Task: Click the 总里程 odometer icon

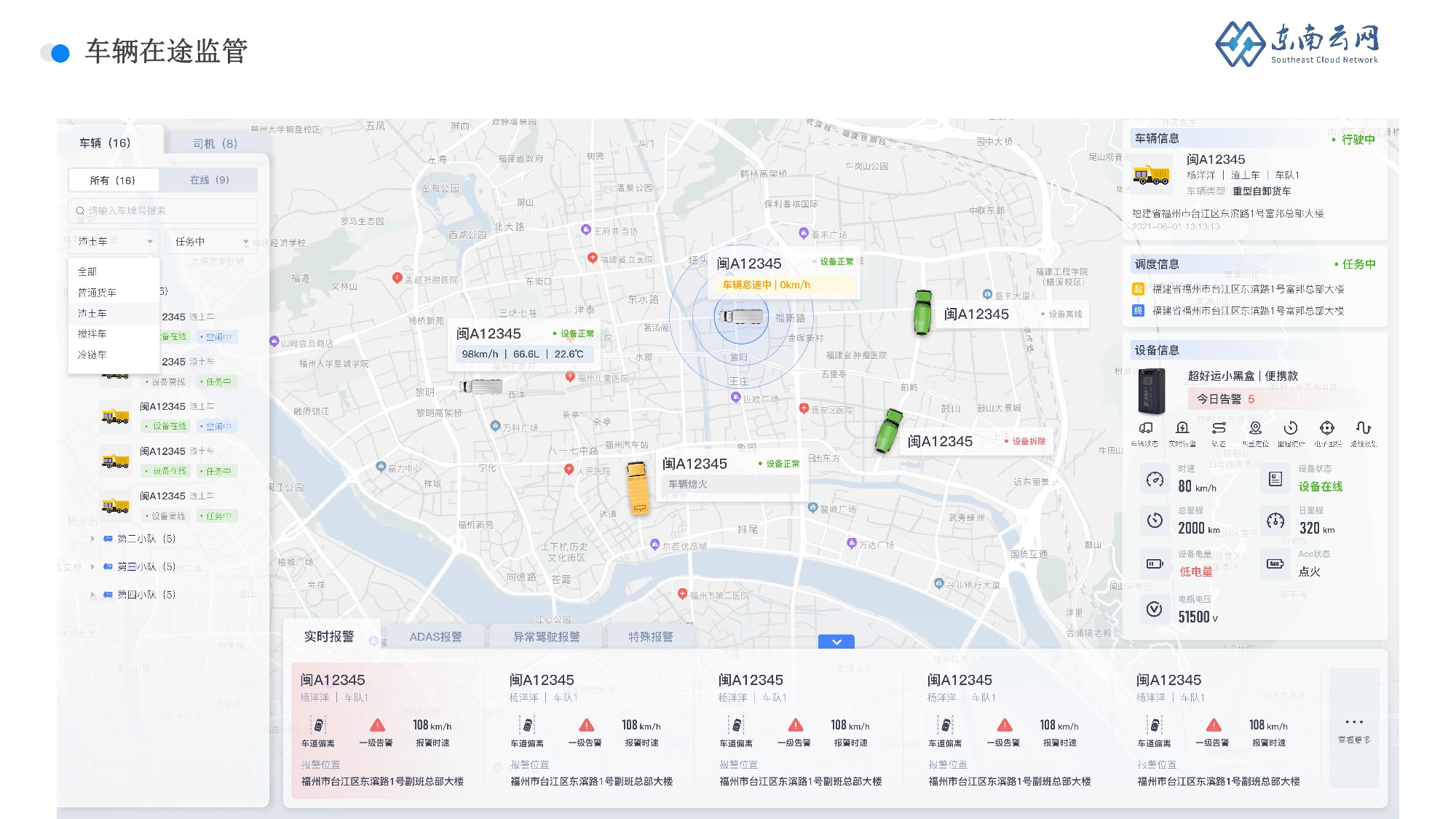Action: (x=1155, y=521)
